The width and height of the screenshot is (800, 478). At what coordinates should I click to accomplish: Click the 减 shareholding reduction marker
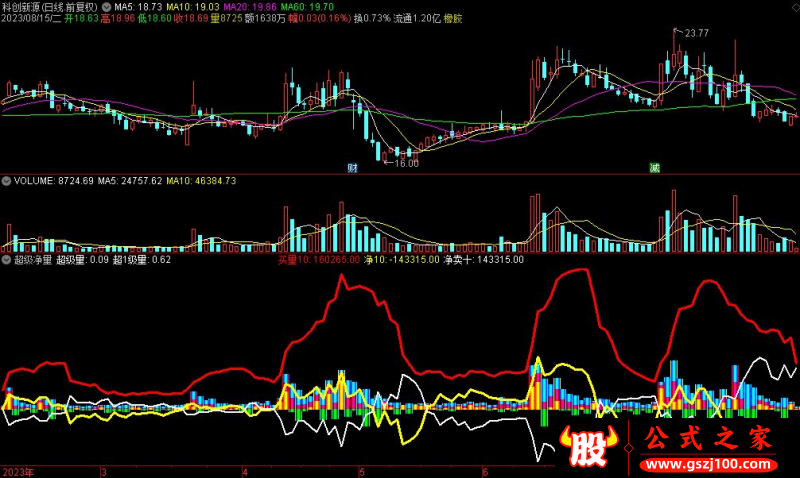point(655,168)
